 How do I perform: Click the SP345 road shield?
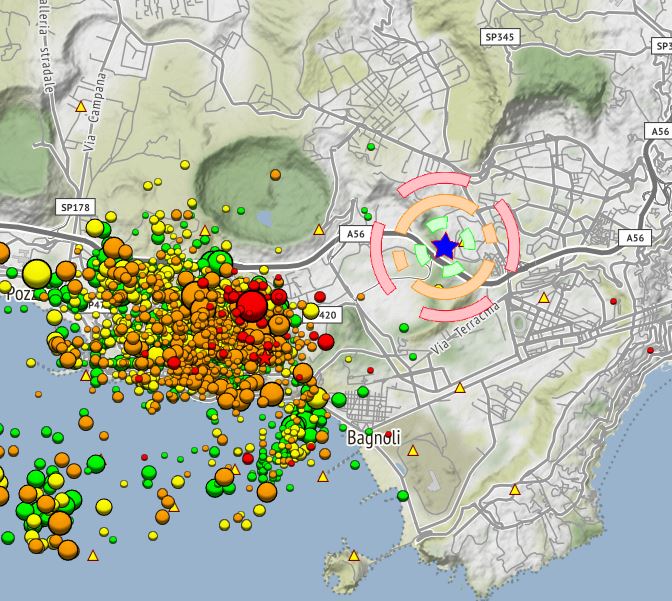pyautogui.click(x=499, y=36)
